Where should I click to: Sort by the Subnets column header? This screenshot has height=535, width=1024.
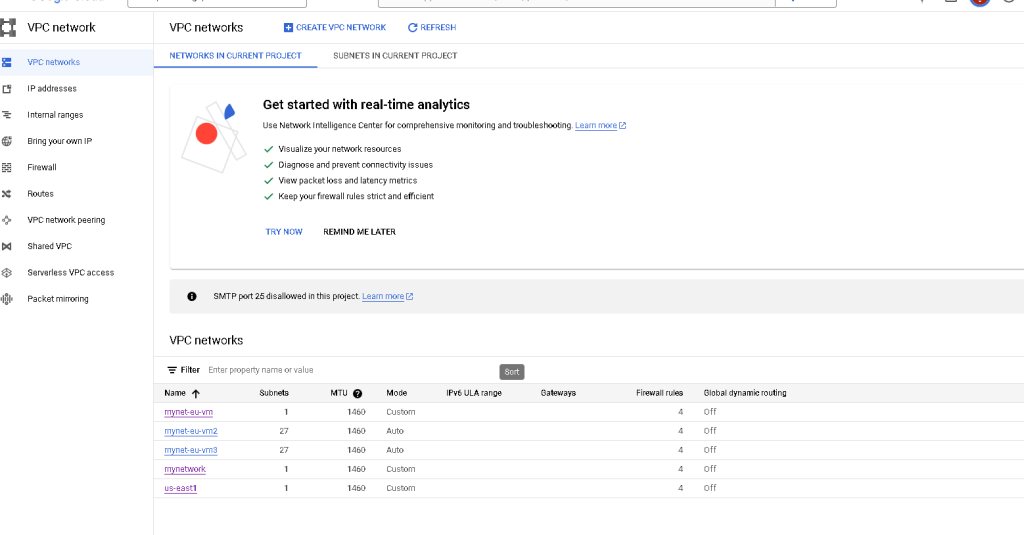coord(274,393)
